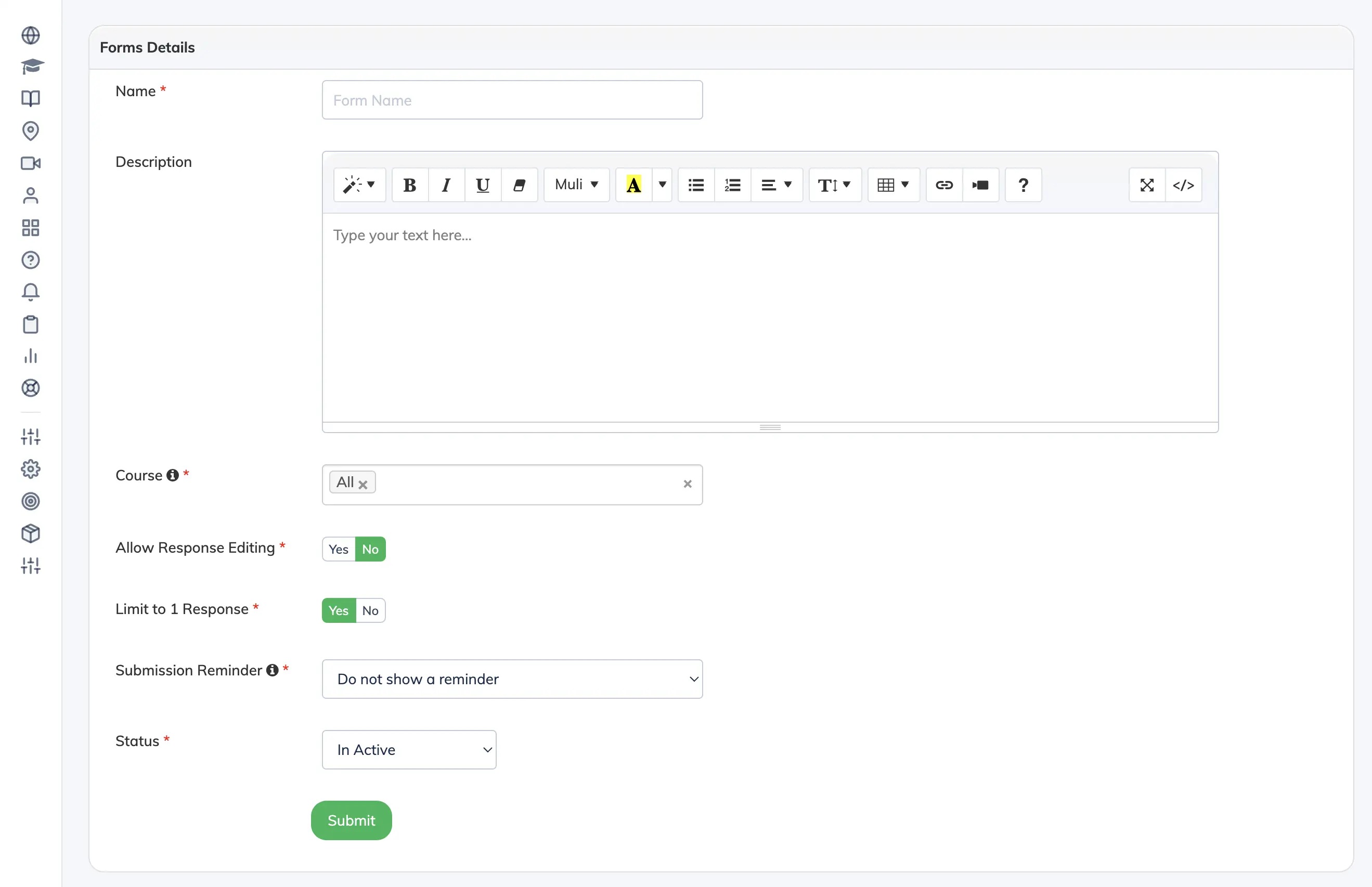1372x887 pixels.
Task: Click the insert video icon
Action: tap(980, 185)
